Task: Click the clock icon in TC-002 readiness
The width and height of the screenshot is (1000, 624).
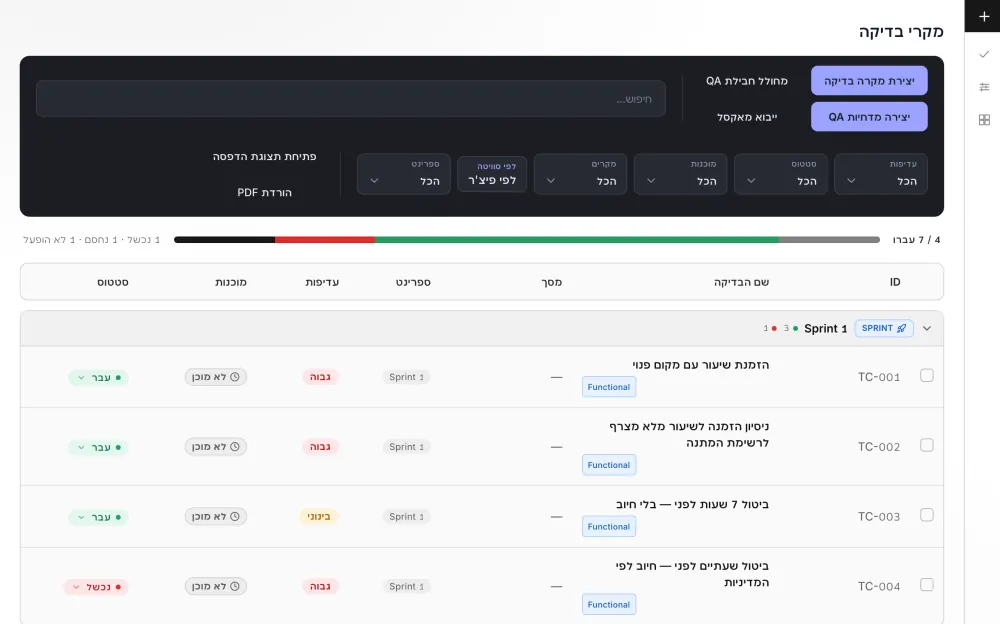Action: 235,447
